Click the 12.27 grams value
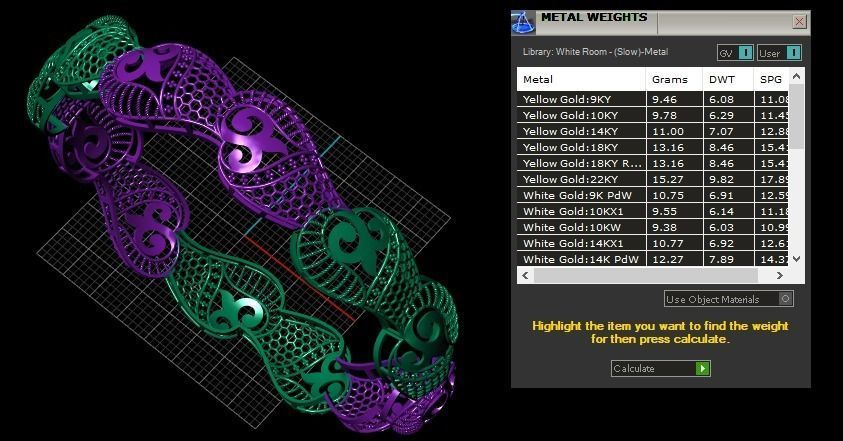This screenshot has width=843, height=441. (668, 259)
